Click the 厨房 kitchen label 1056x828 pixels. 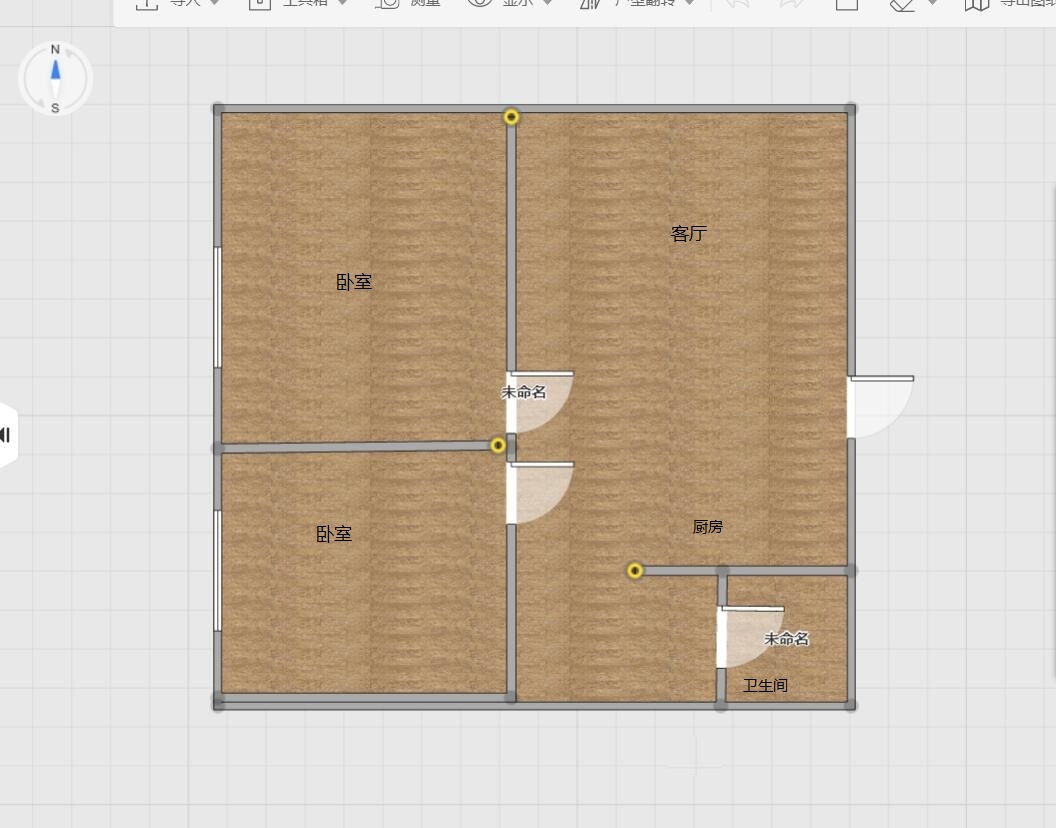(x=707, y=527)
